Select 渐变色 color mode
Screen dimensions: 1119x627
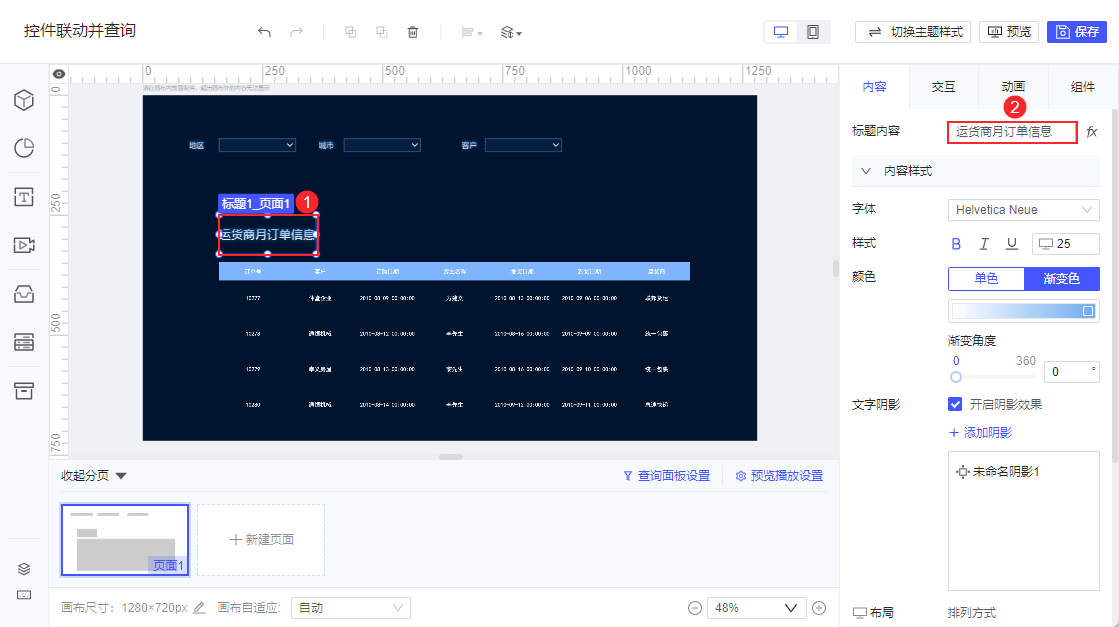point(1062,279)
